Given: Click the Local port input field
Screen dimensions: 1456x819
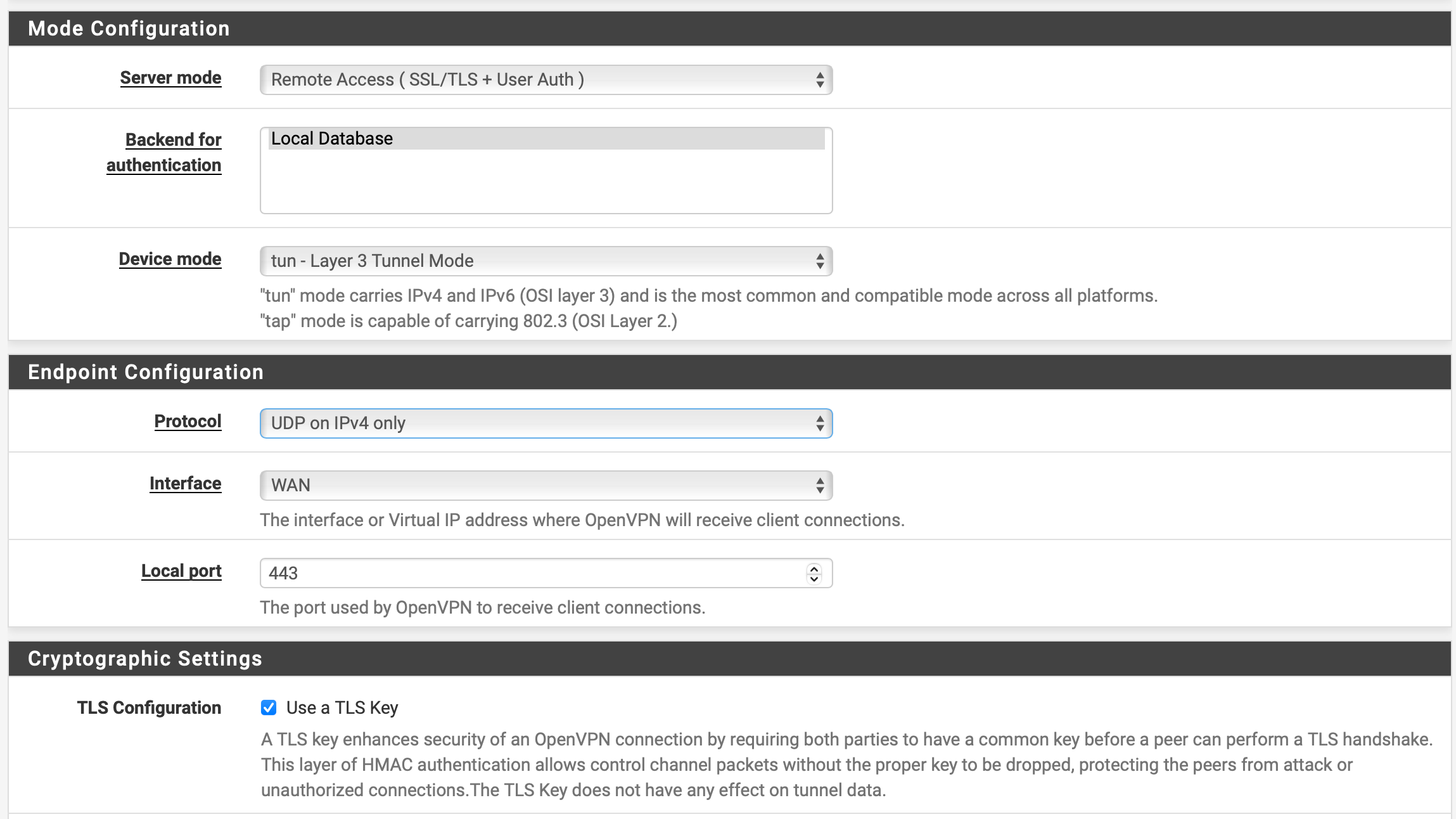Looking at the screenshot, I should tap(532, 573).
